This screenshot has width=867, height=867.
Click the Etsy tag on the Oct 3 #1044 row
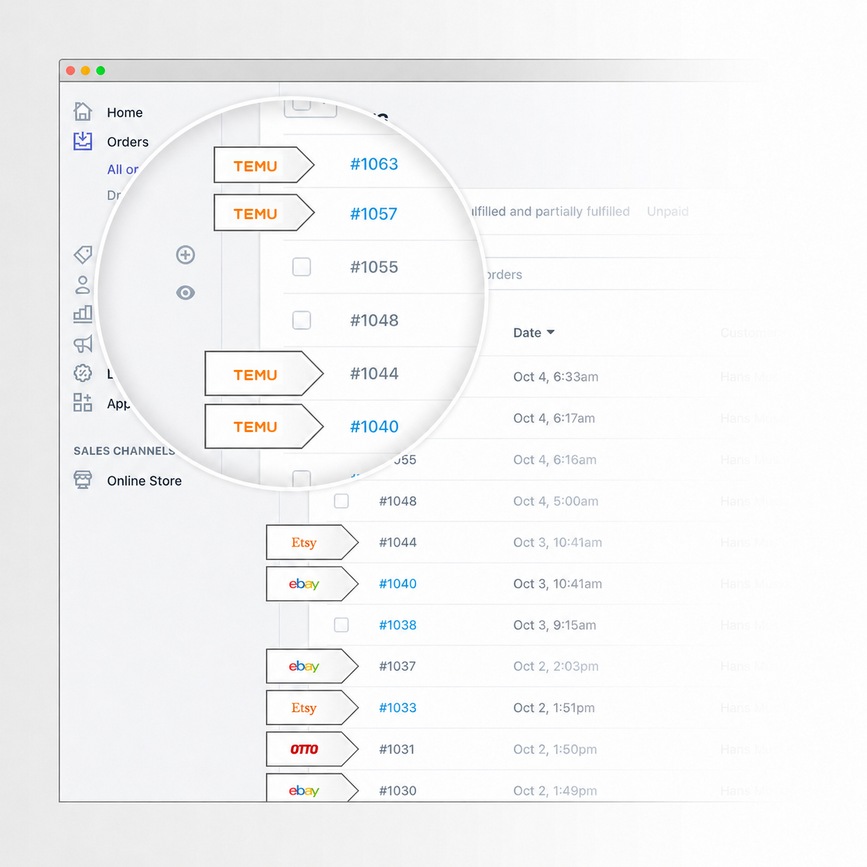pos(312,542)
